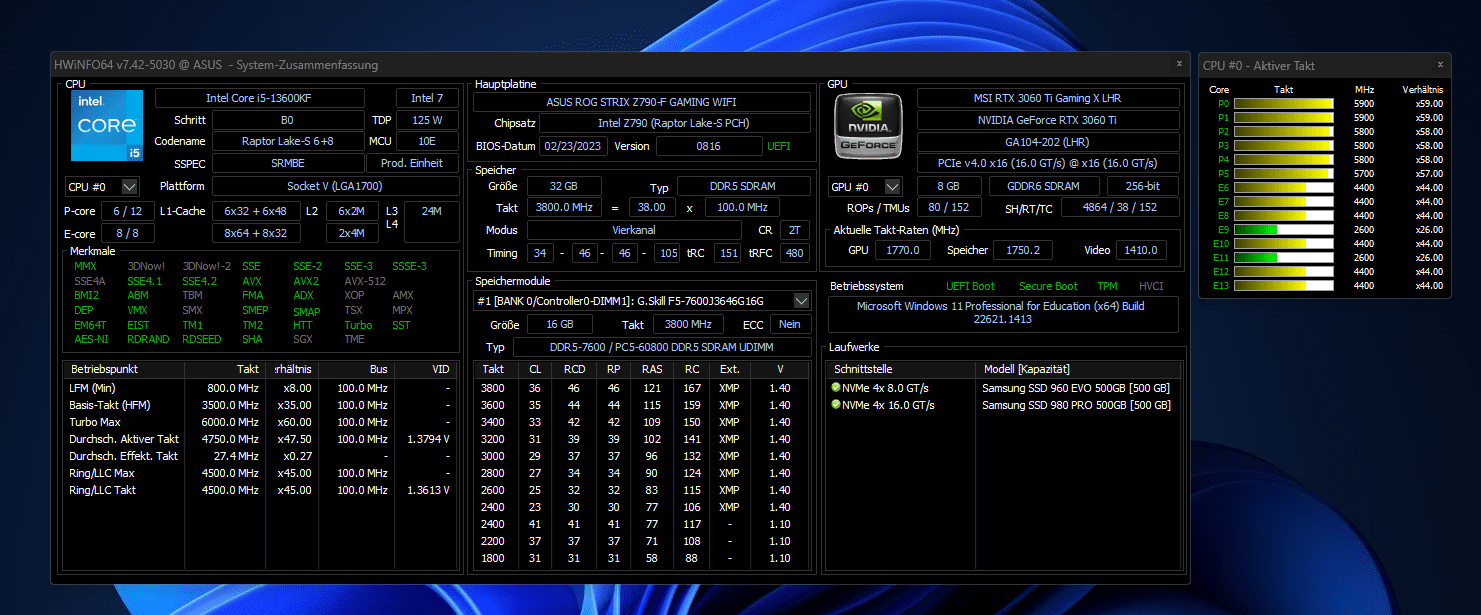Click the MMX feature label
1481x615 pixels.
click(85, 266)
